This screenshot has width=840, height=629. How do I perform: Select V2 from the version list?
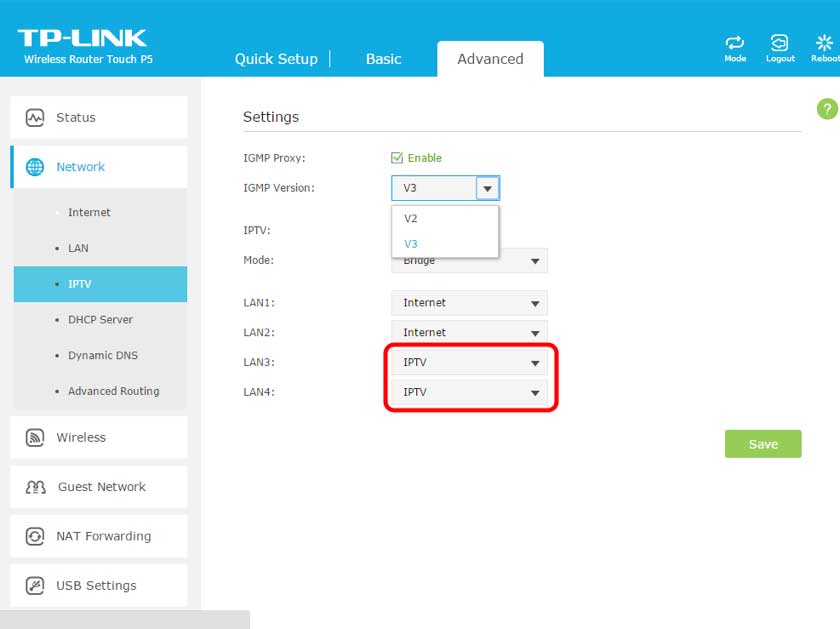pyautogui.click(x=411, y=218)
